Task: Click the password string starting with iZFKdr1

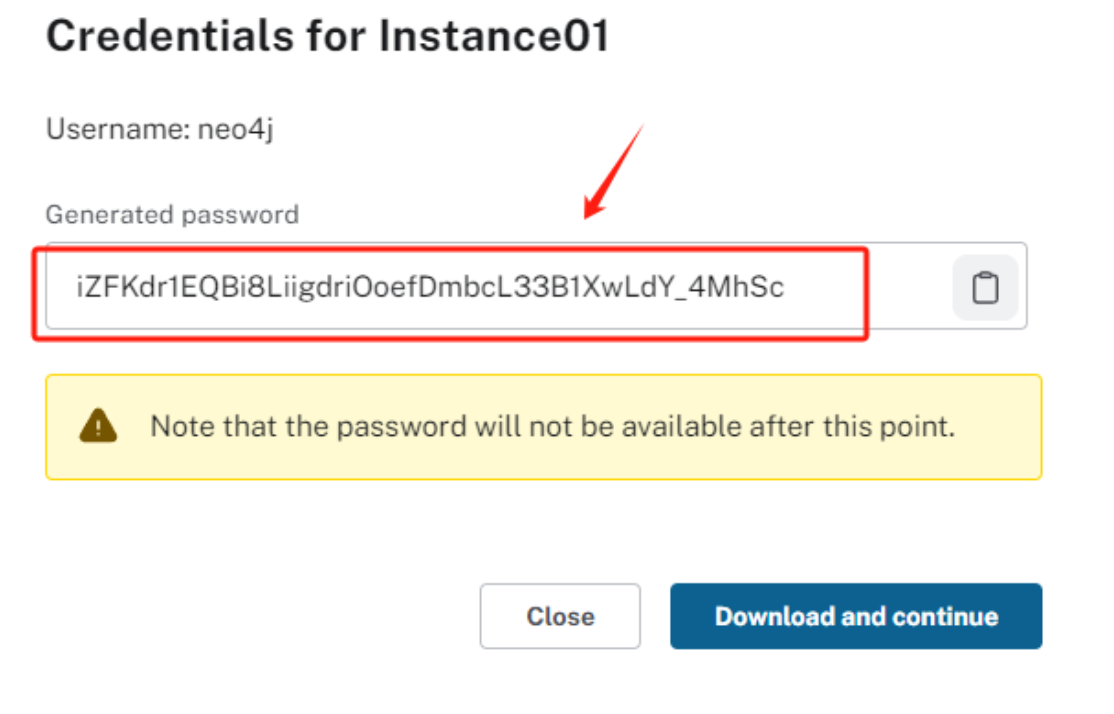Action: click(430, 288)
